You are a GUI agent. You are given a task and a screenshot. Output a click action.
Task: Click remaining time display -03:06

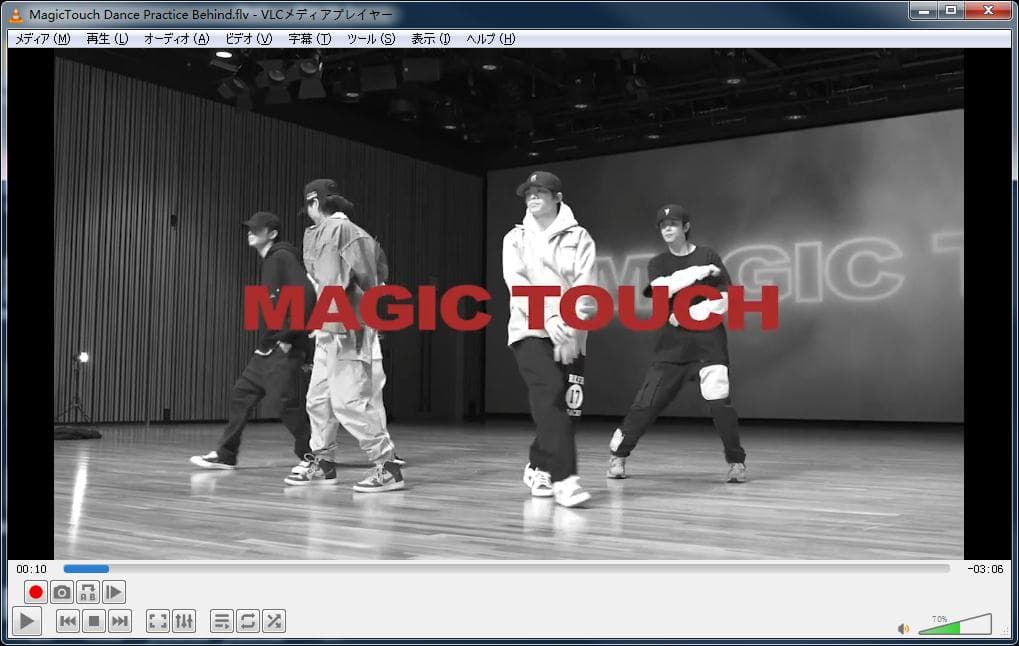point(985,569)
